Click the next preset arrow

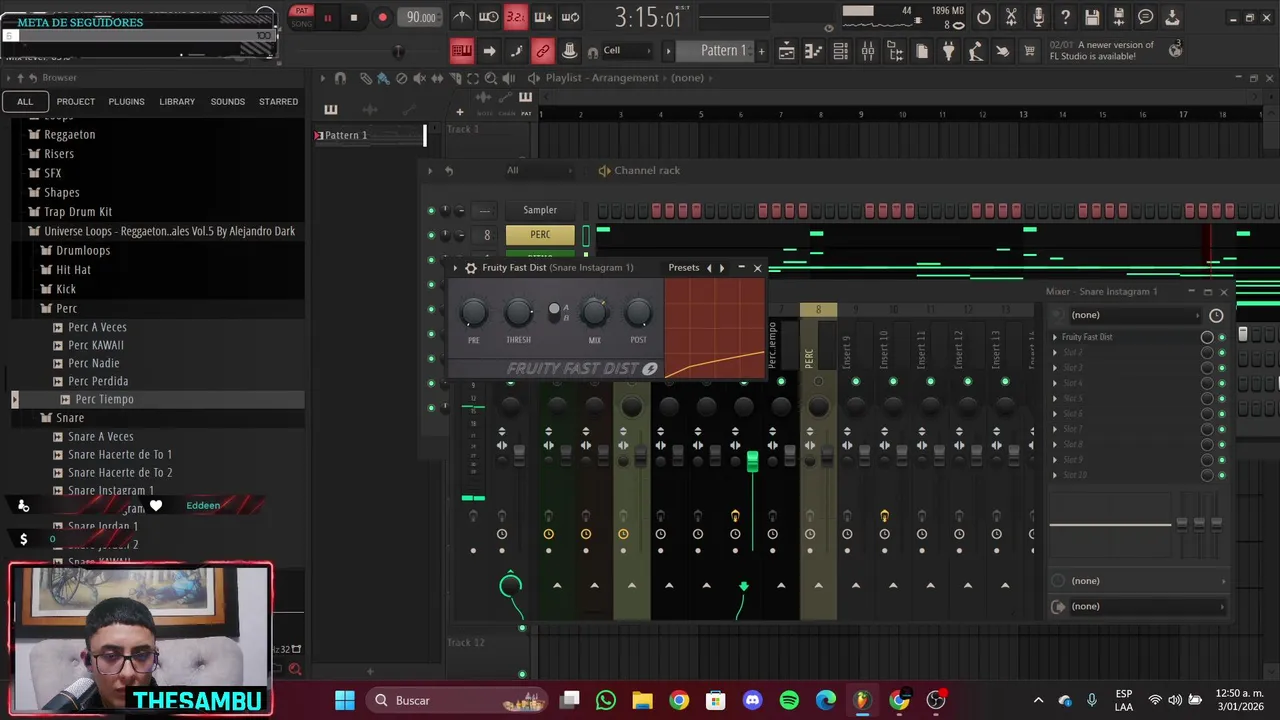click(722, 268)
